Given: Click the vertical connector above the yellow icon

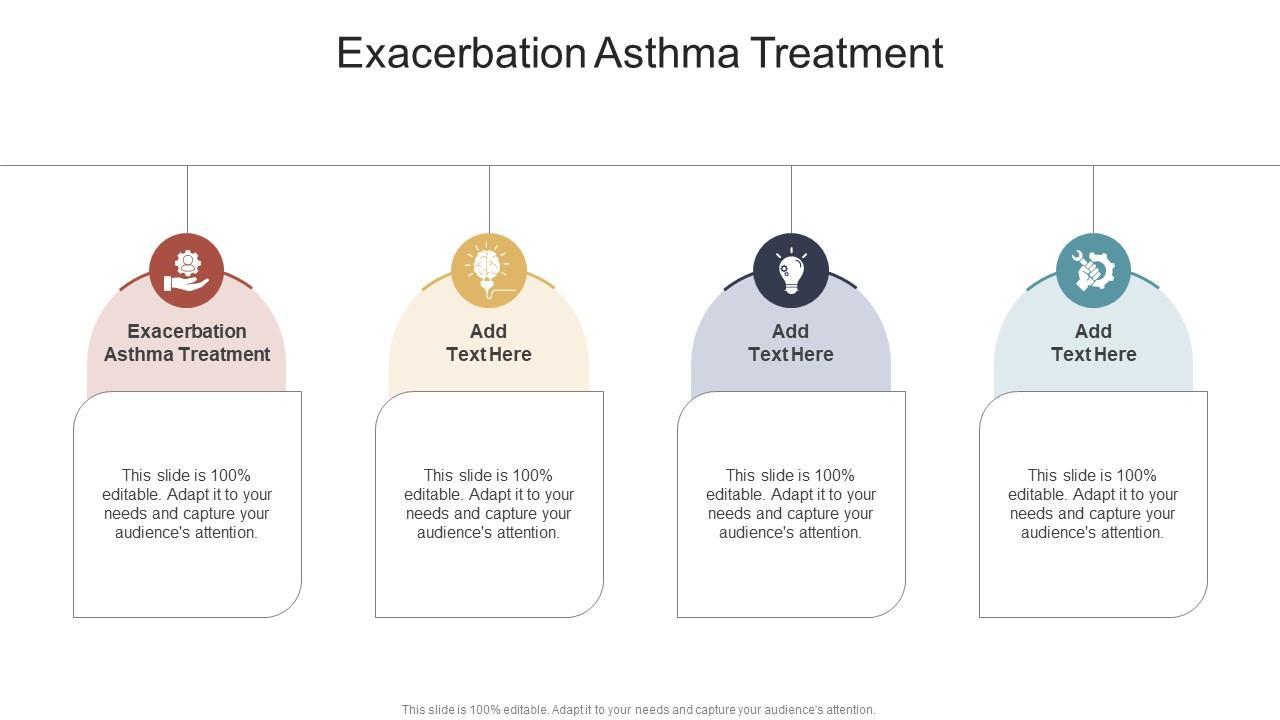Looking at the screenshot, I should click(x=489, y=199).
